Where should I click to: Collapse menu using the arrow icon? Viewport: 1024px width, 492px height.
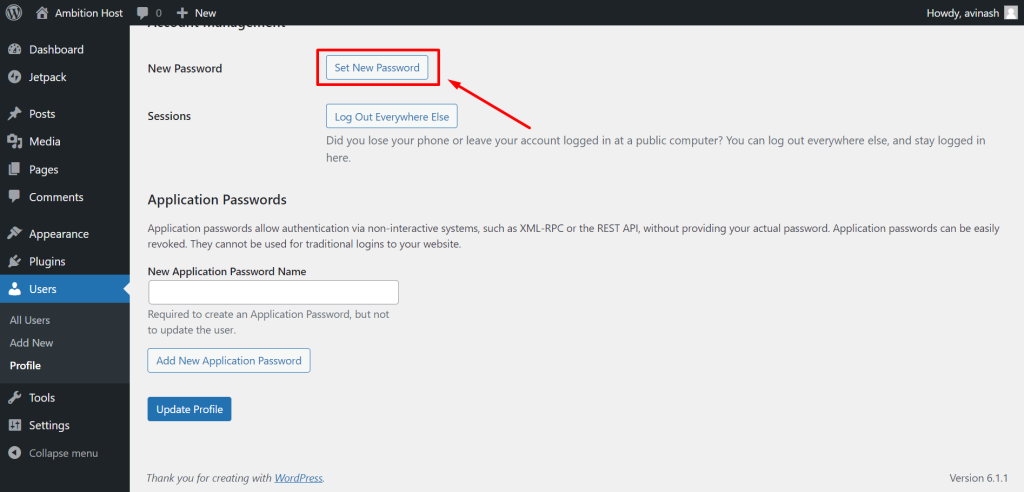click(14, 453)
